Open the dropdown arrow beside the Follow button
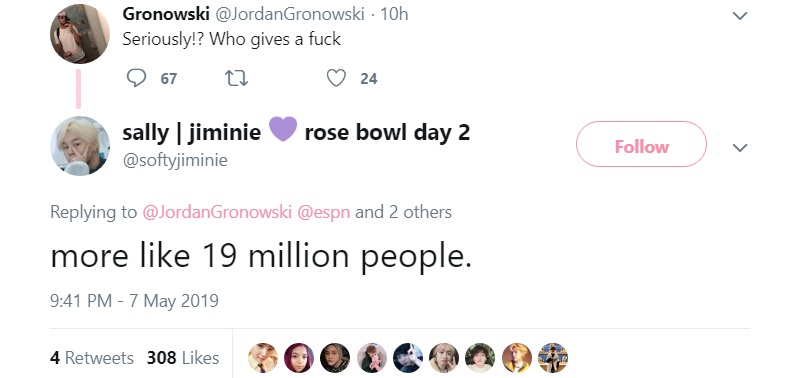The width and height of the screenshot is (800, 378). [x=740, y=148]
